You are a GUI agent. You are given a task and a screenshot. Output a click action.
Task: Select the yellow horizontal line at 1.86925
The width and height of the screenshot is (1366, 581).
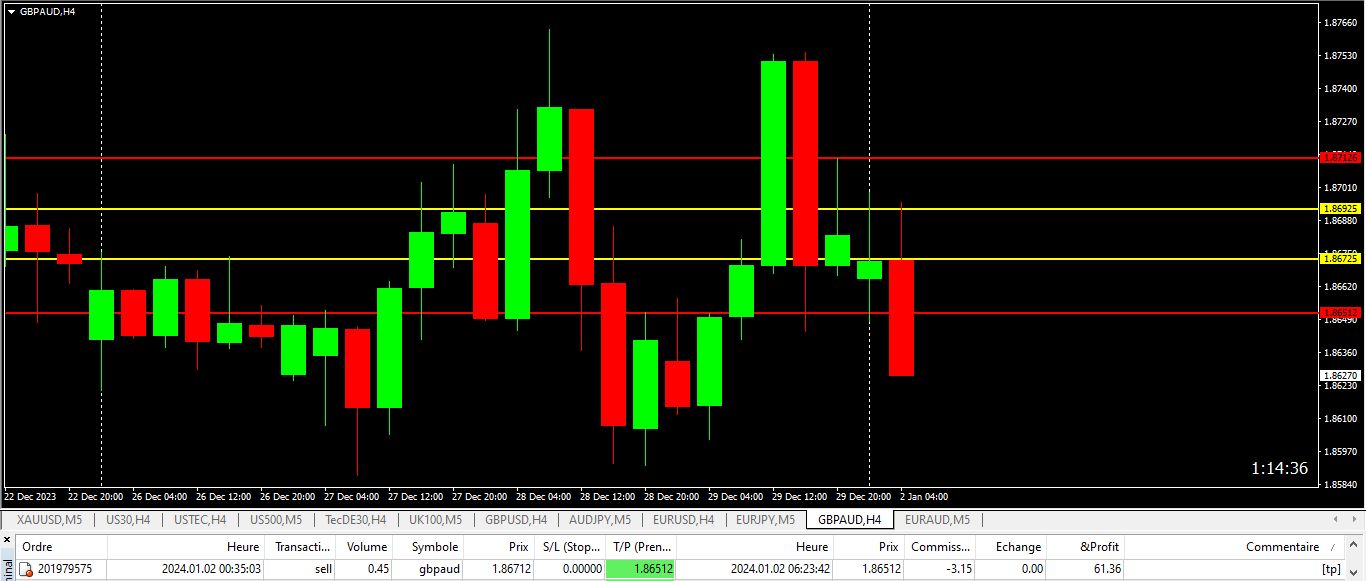pyautogui.click(x=660, y=209)
